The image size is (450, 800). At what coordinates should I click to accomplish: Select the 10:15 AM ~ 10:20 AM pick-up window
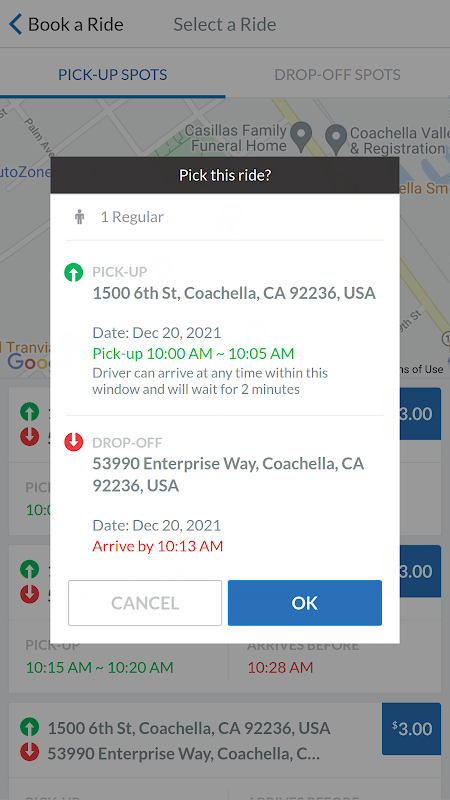(99, 667)
